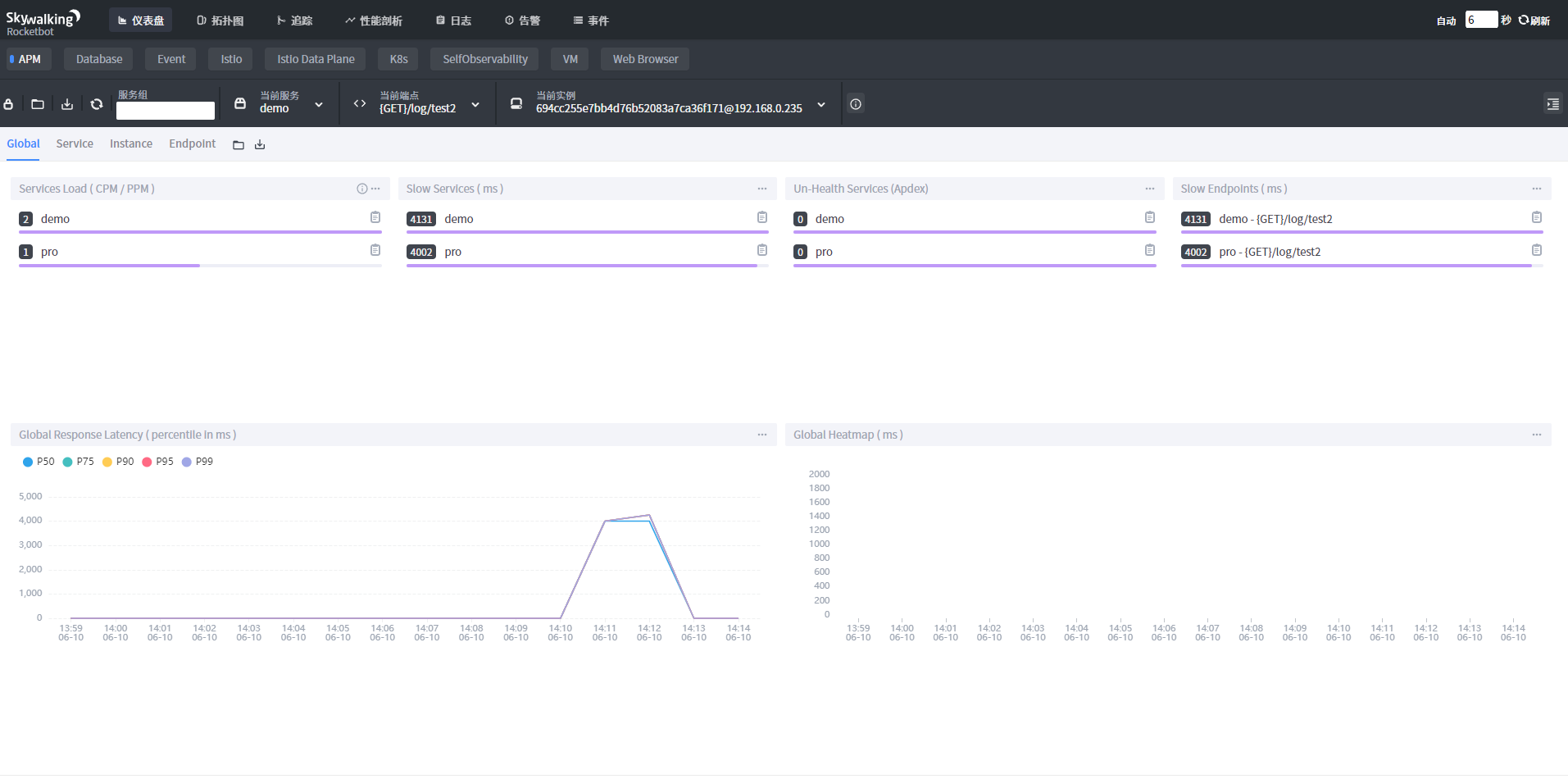The image size is (1568, 779).
Task: Click the download icon in the dashboard toolbar
Action: [67, 104]
